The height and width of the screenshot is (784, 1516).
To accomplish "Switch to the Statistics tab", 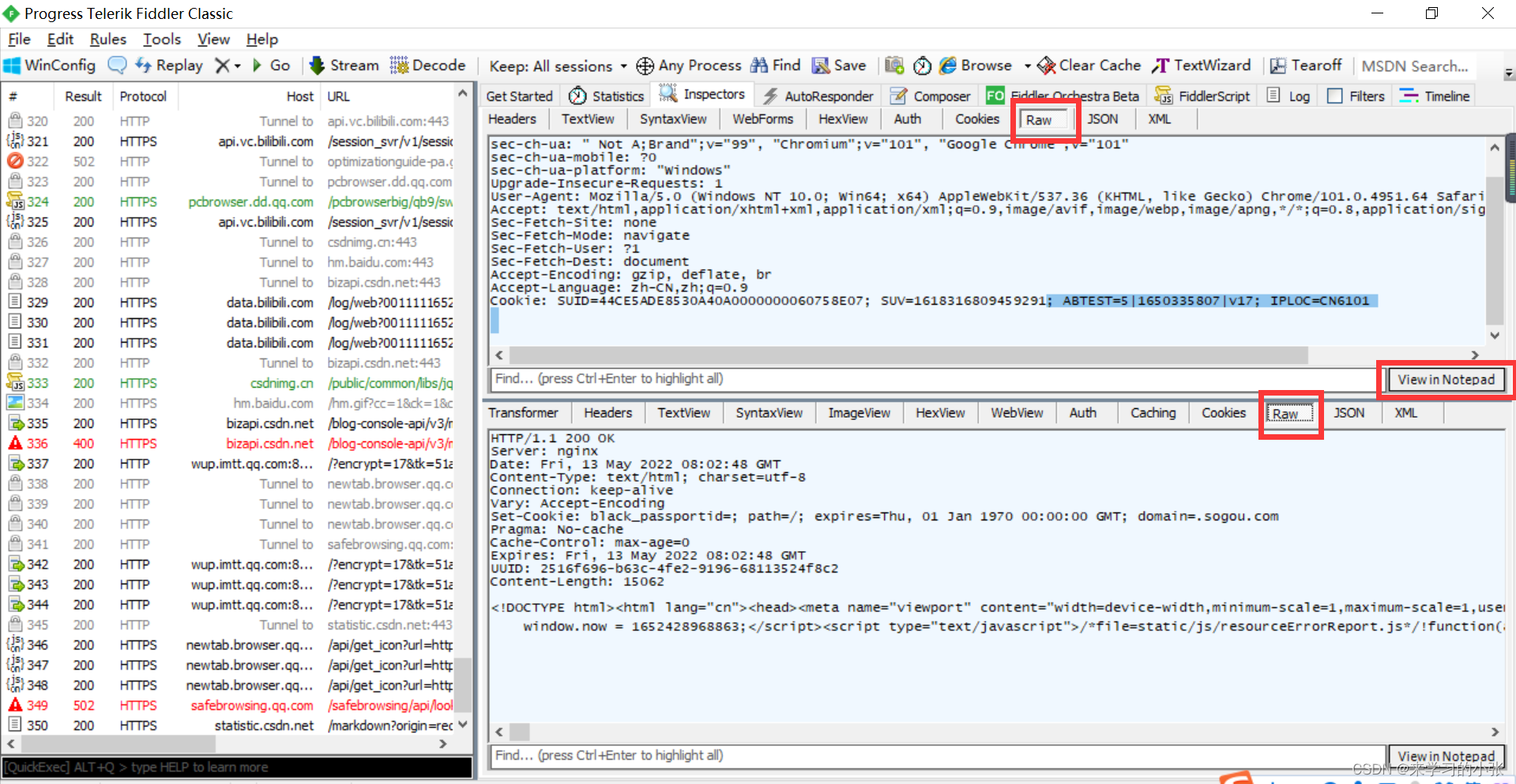I will point(606,96).
